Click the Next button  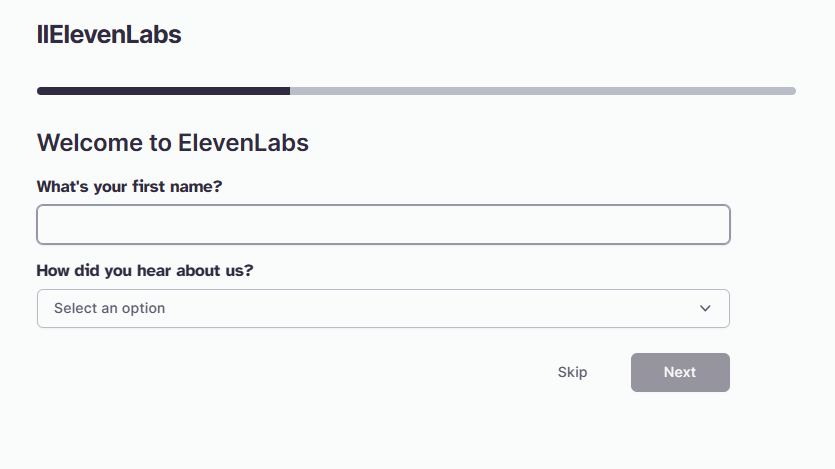pos(680,373)
